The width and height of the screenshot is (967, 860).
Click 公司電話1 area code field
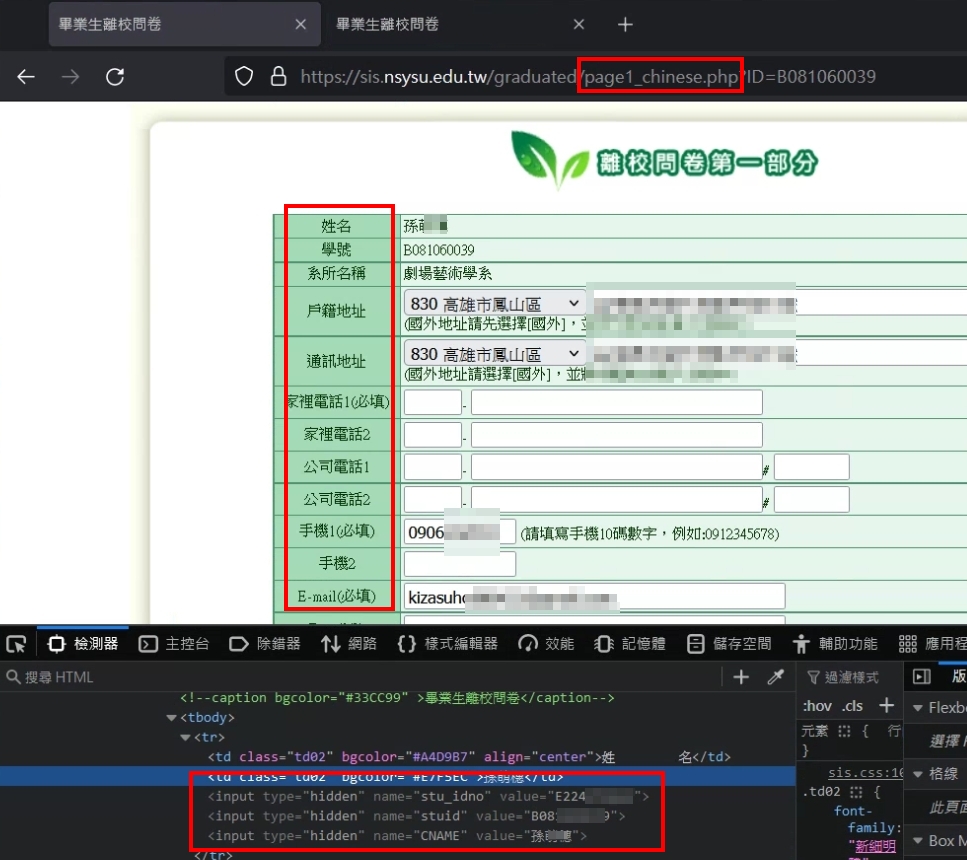(x=432, y=467)
